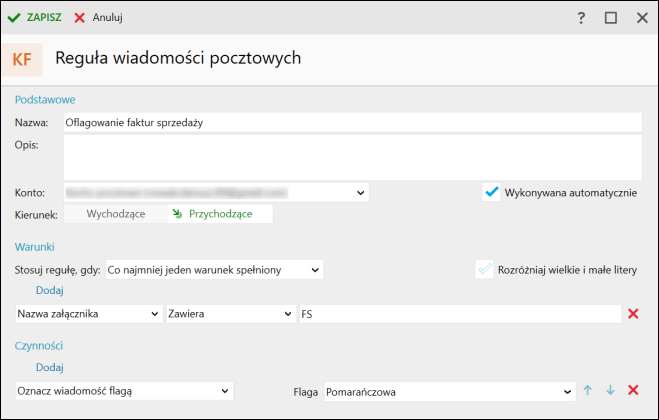659x420 pixels.
Task: Open help via the question mark icon
Action: point(581,18)
